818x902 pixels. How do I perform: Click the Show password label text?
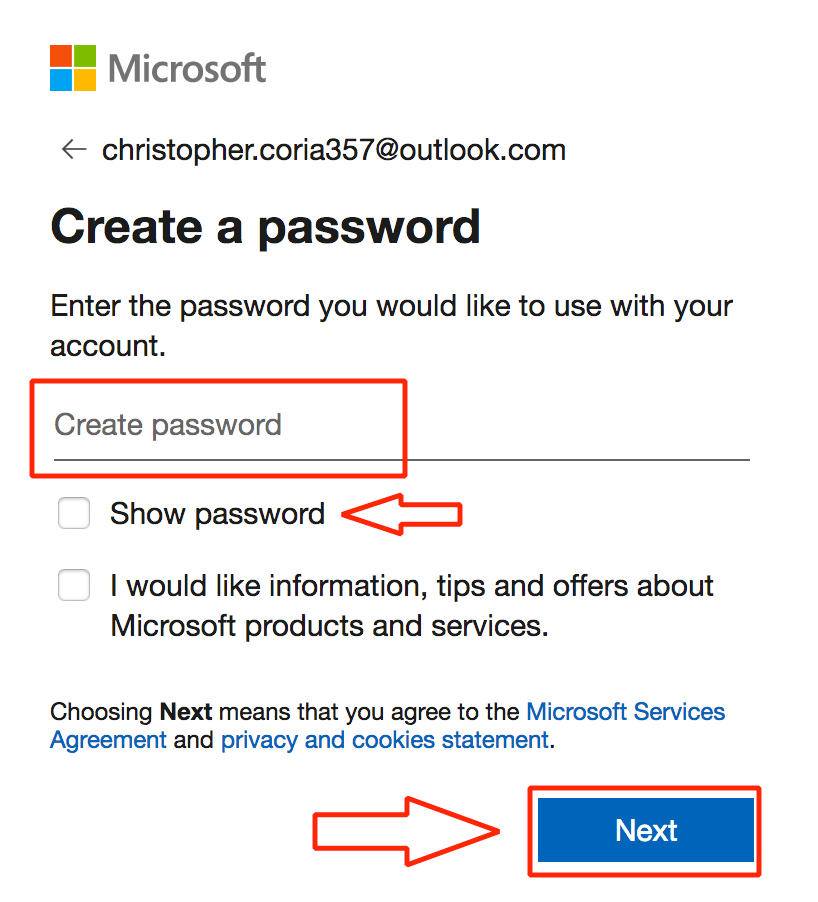(217, 514)
